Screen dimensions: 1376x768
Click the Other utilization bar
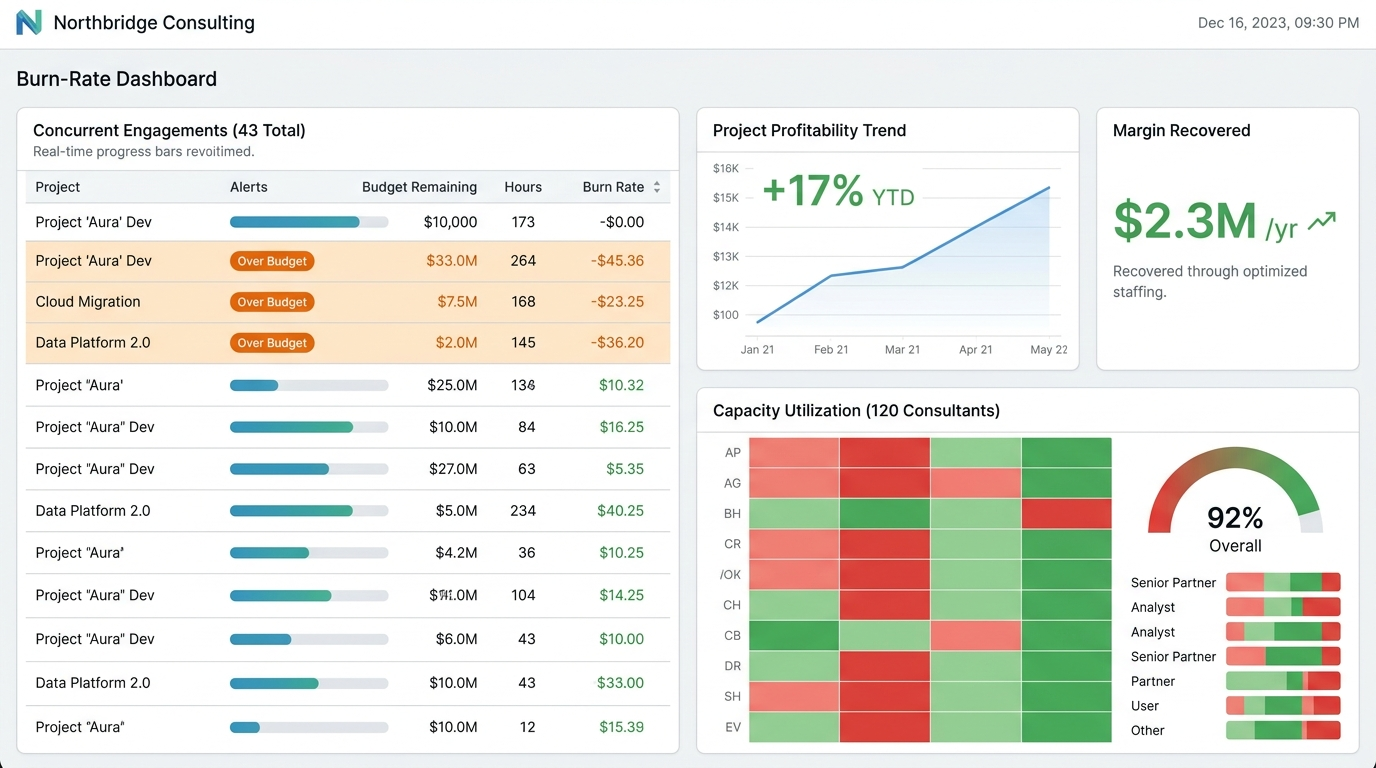click(x=1283, y=731)
